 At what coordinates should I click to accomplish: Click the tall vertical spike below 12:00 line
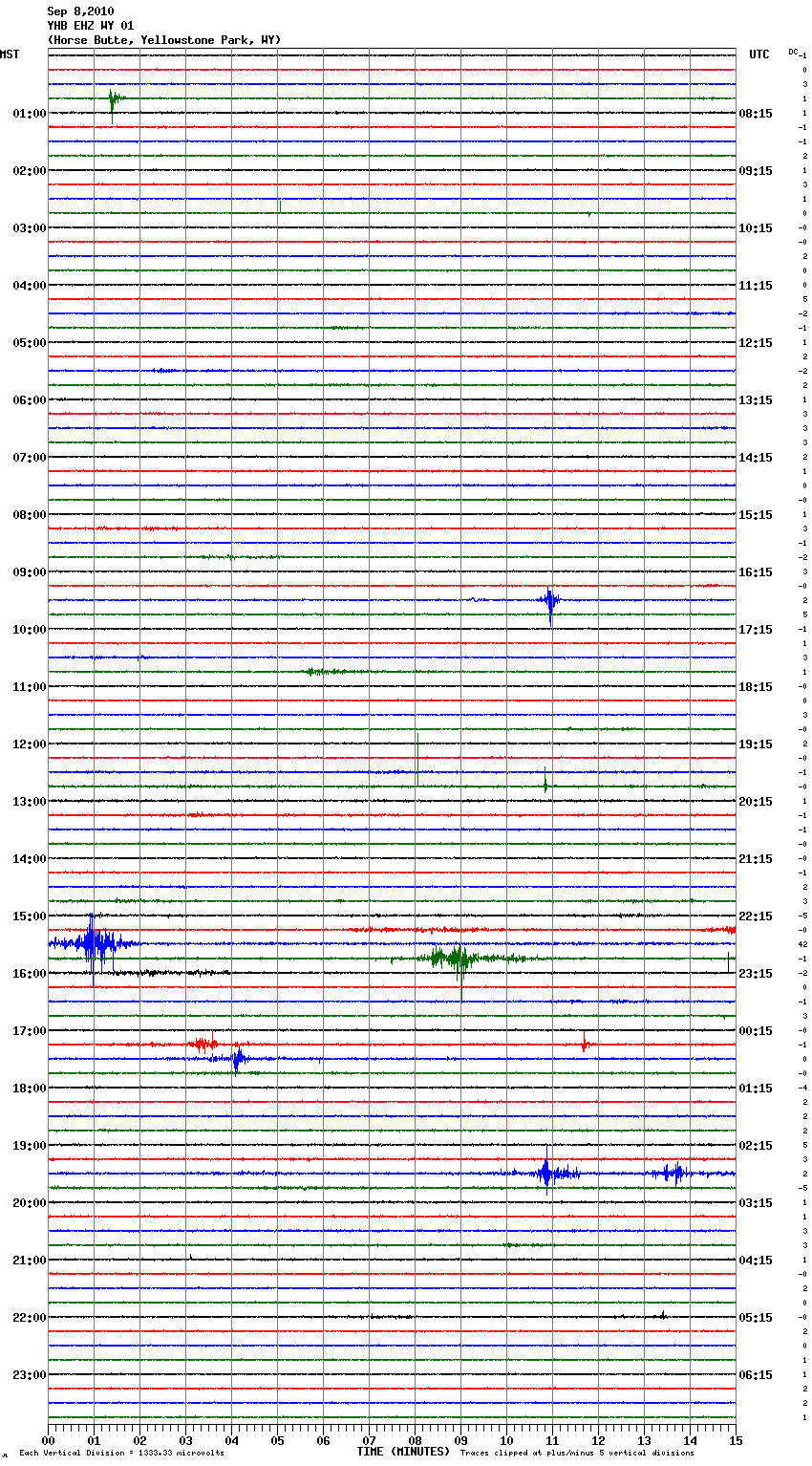[417, 759]
